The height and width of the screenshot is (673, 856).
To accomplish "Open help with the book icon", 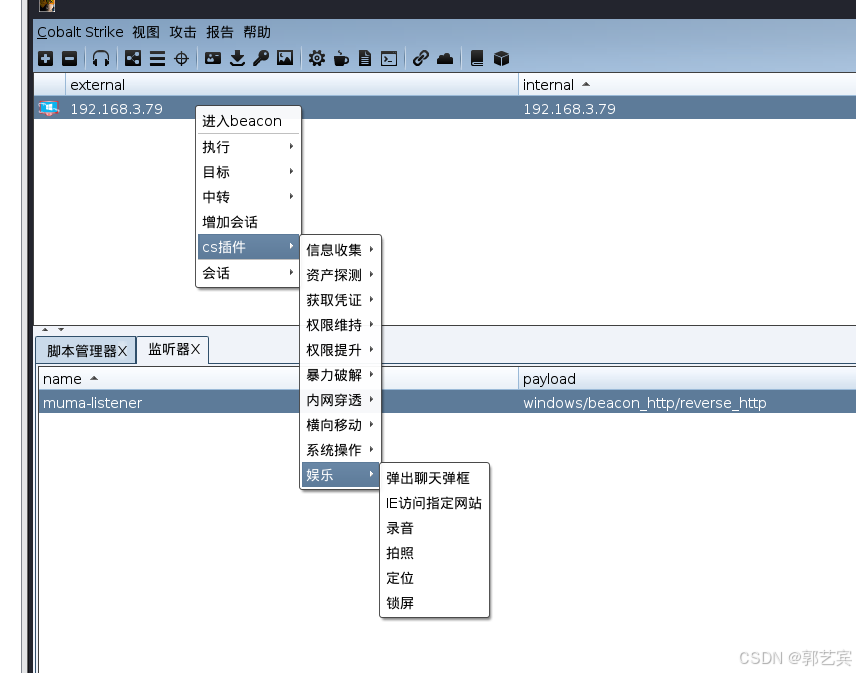I will pyautogui.click(x=477, y=58).
